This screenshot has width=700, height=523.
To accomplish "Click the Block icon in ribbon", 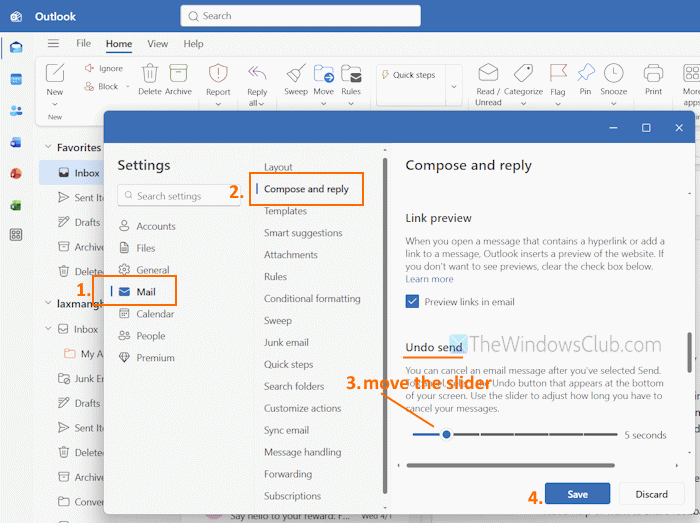I will pos(89,86).
